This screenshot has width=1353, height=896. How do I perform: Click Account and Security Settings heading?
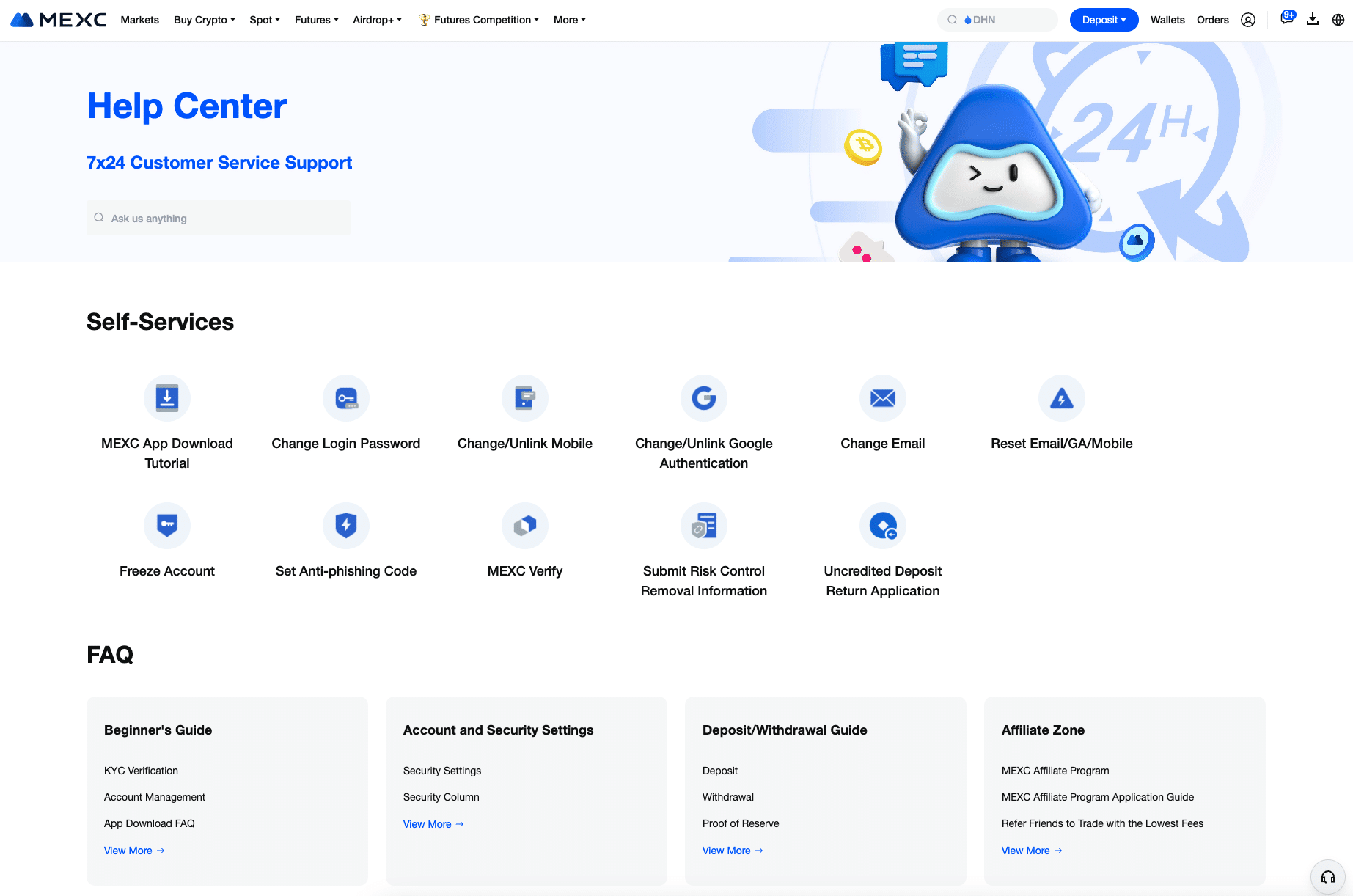[x=499, y=730]
